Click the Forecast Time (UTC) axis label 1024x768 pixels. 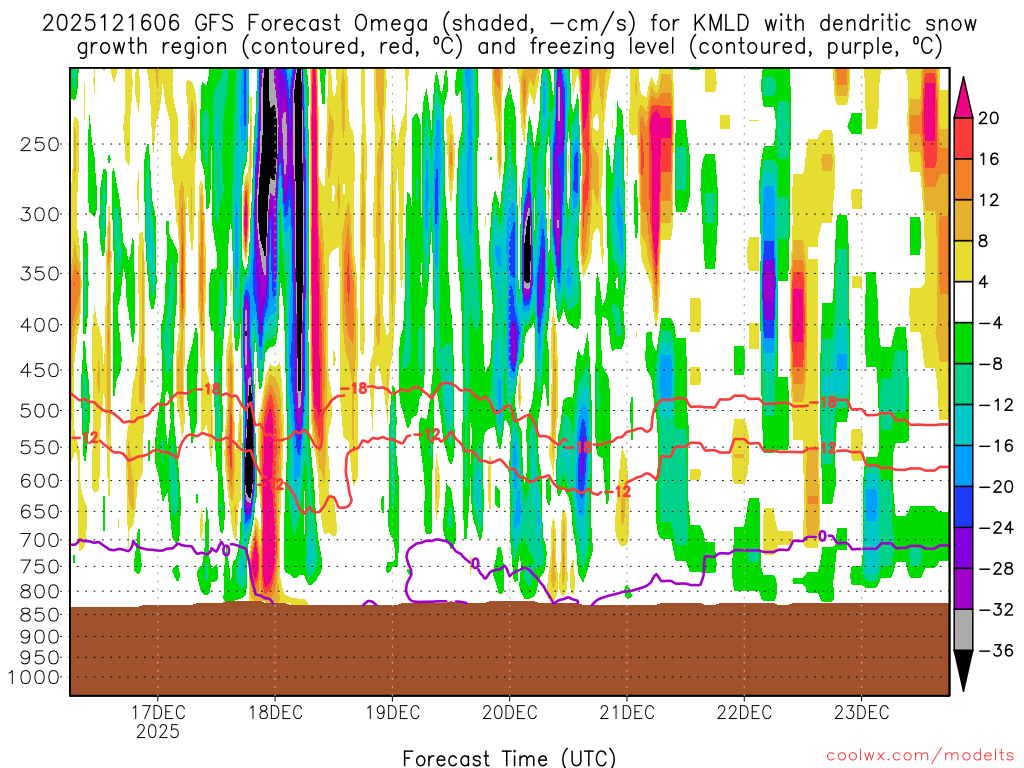coord(509,758)
